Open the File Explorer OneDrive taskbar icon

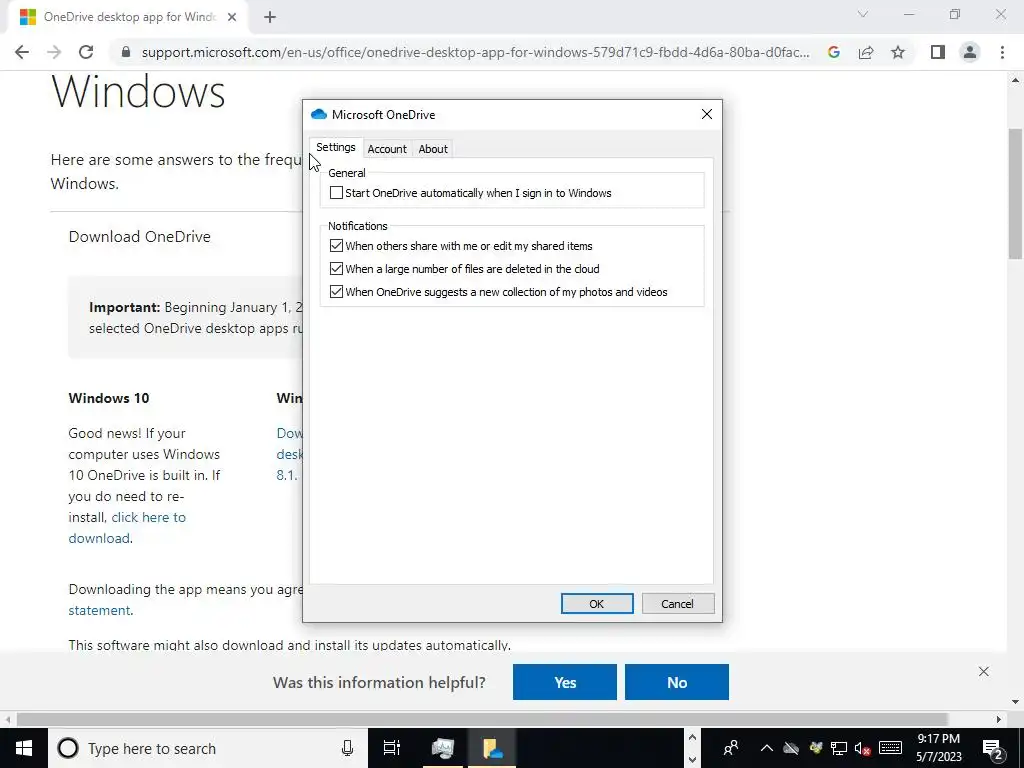click(x=492, y=748)
